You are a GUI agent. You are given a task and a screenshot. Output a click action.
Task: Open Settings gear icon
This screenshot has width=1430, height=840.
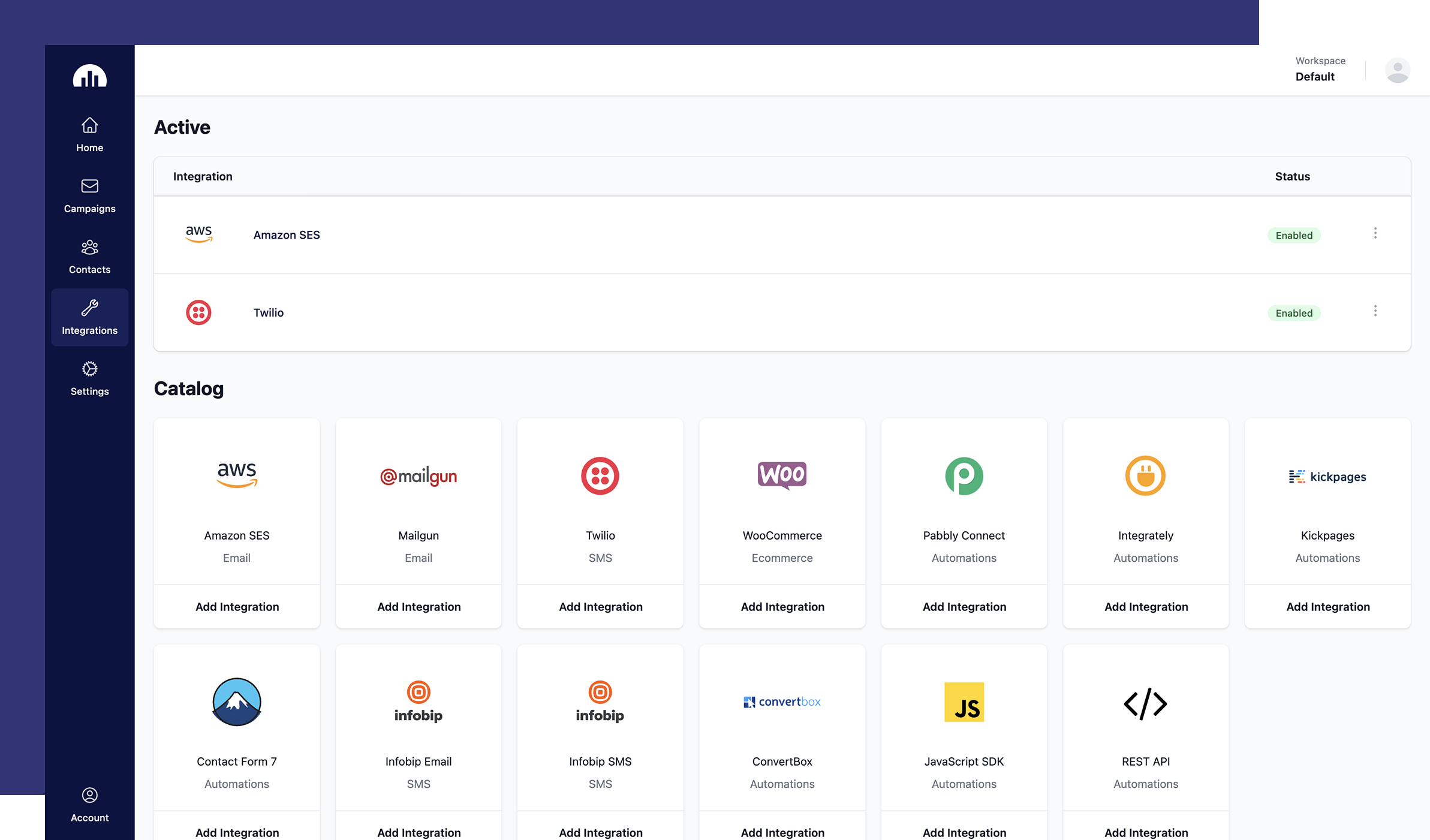[89, 369]
